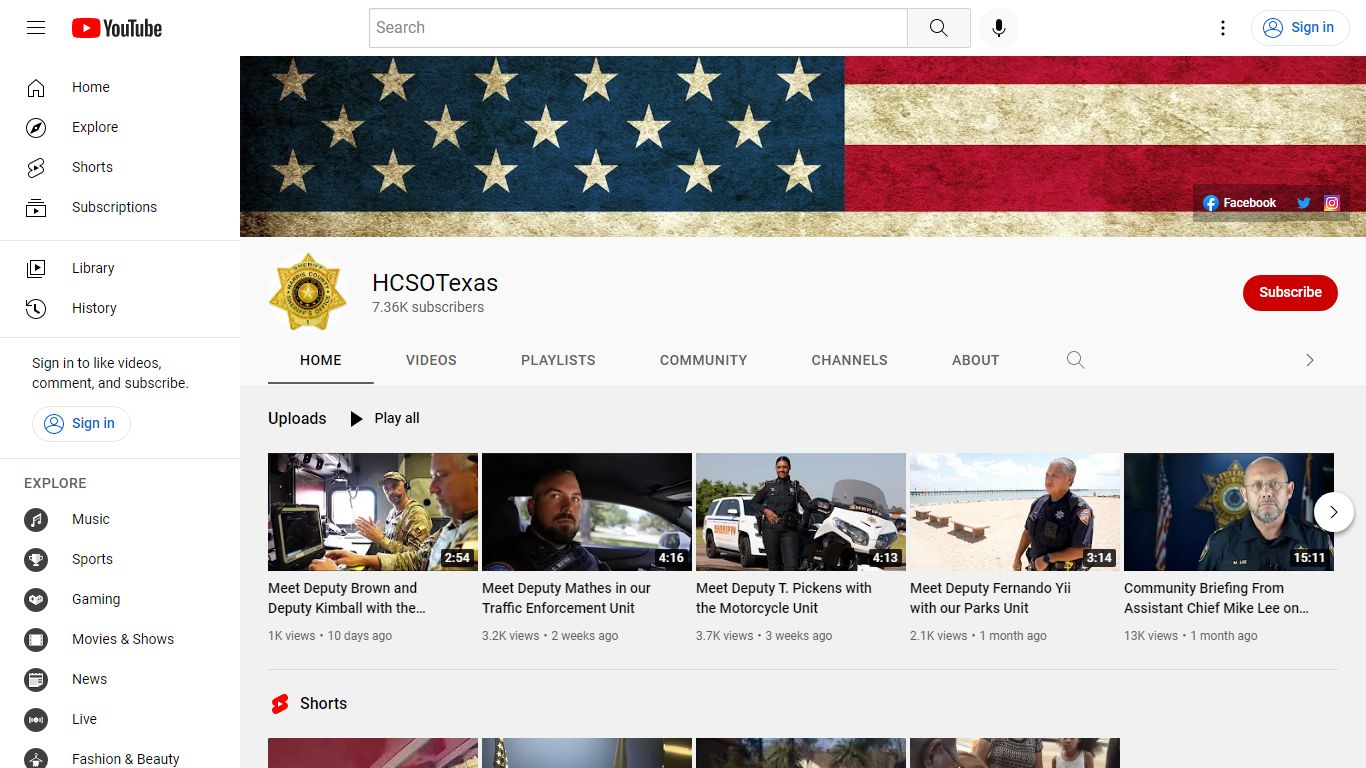Start voice search with microphone
The image size is (1366, 768).
coord(998,28)
